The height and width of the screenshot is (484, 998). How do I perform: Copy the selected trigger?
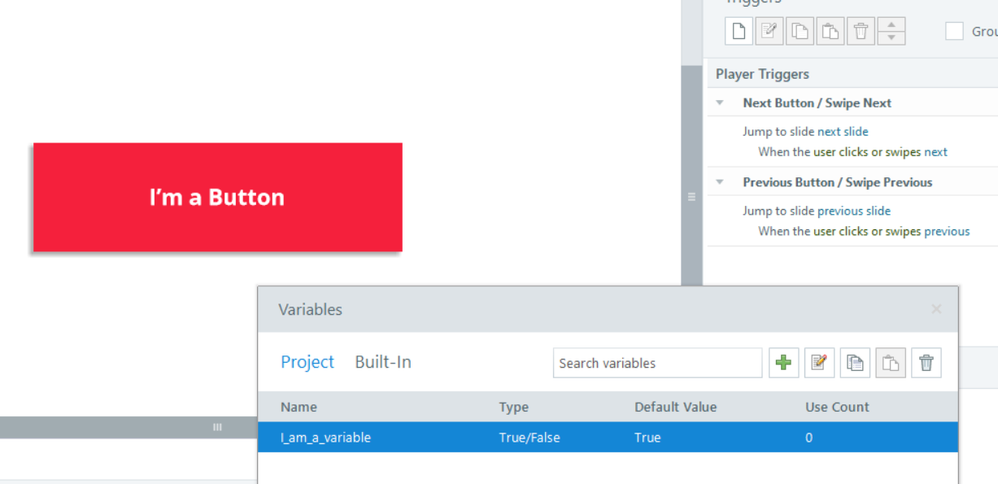coord(800,31)
